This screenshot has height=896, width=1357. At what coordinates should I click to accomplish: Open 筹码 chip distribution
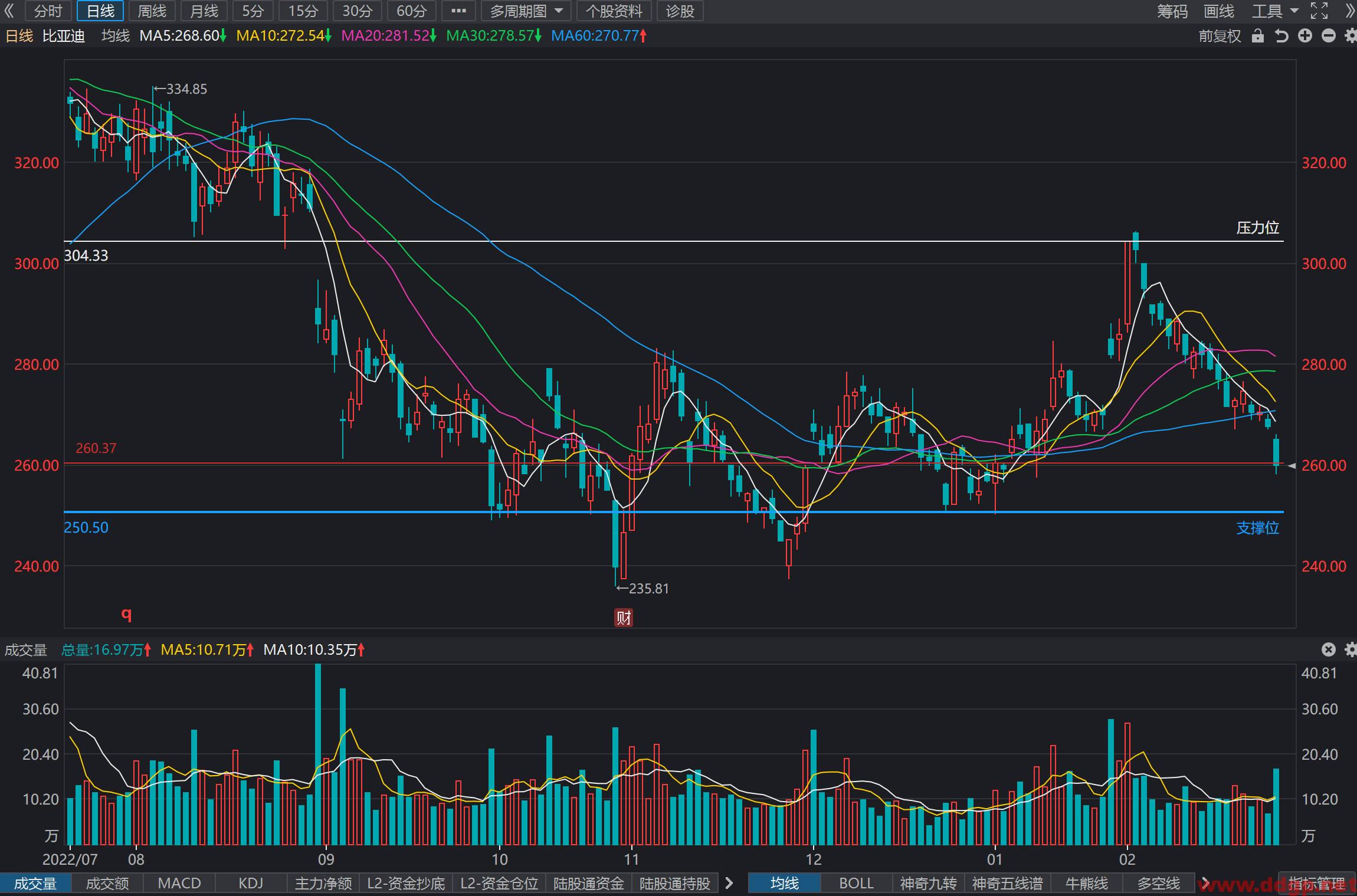coord(1172,11)
